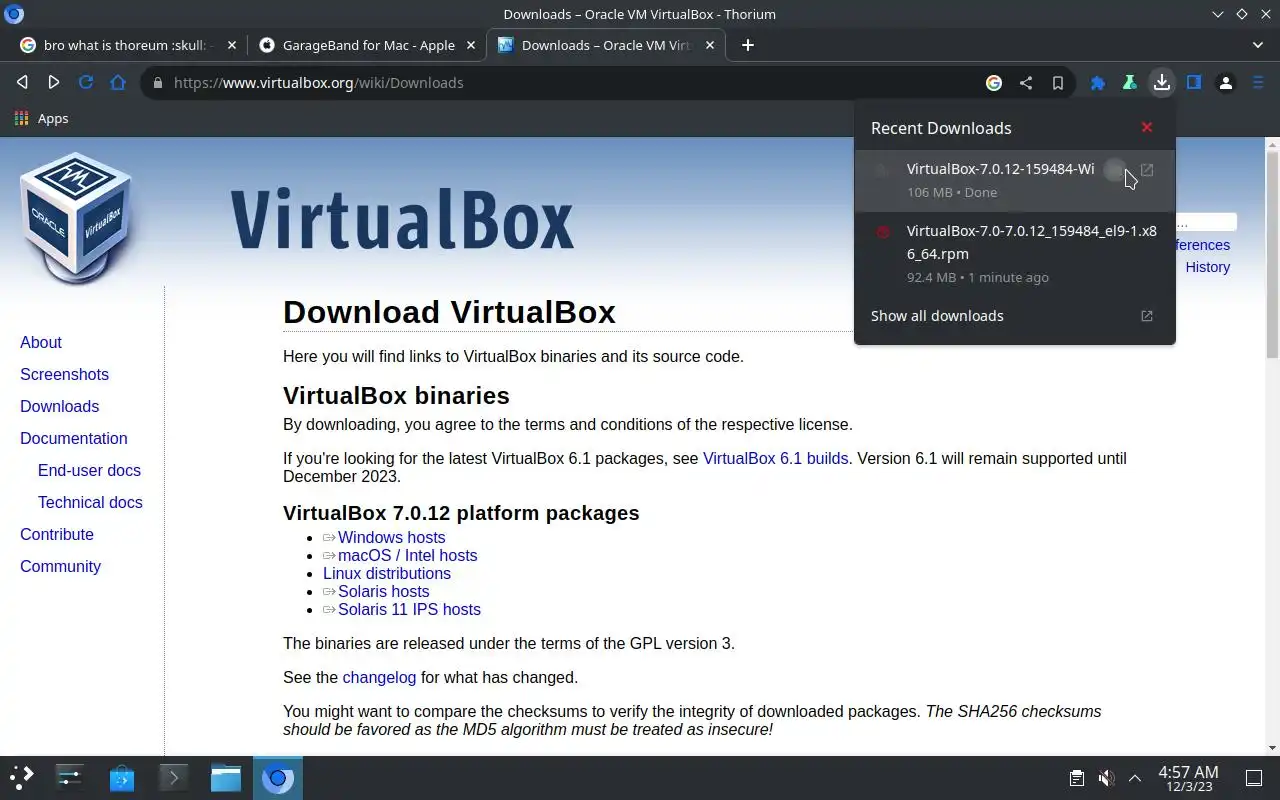Close the VirtualBox Downloads tab
The height and width of the screenshot is (800, 1280).
click(x=711, y=45)
